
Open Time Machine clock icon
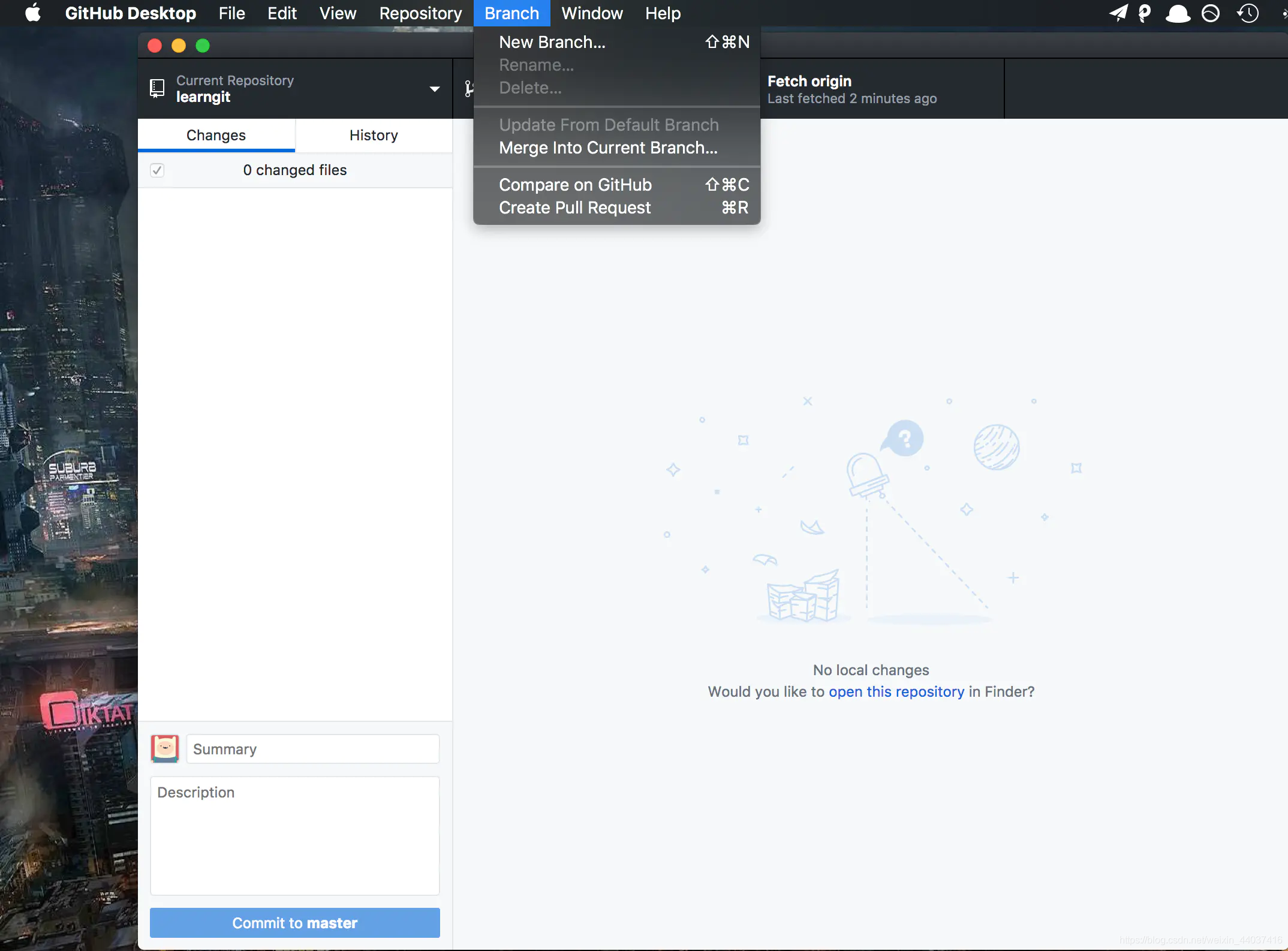pos(1248,13)
